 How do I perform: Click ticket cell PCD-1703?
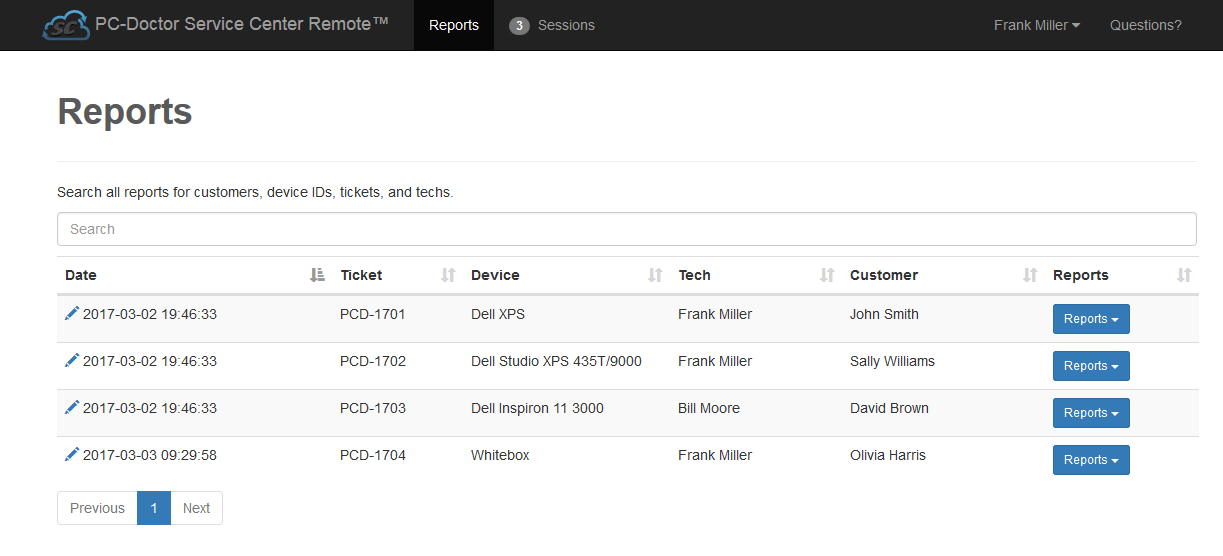(x=373, y=408)
